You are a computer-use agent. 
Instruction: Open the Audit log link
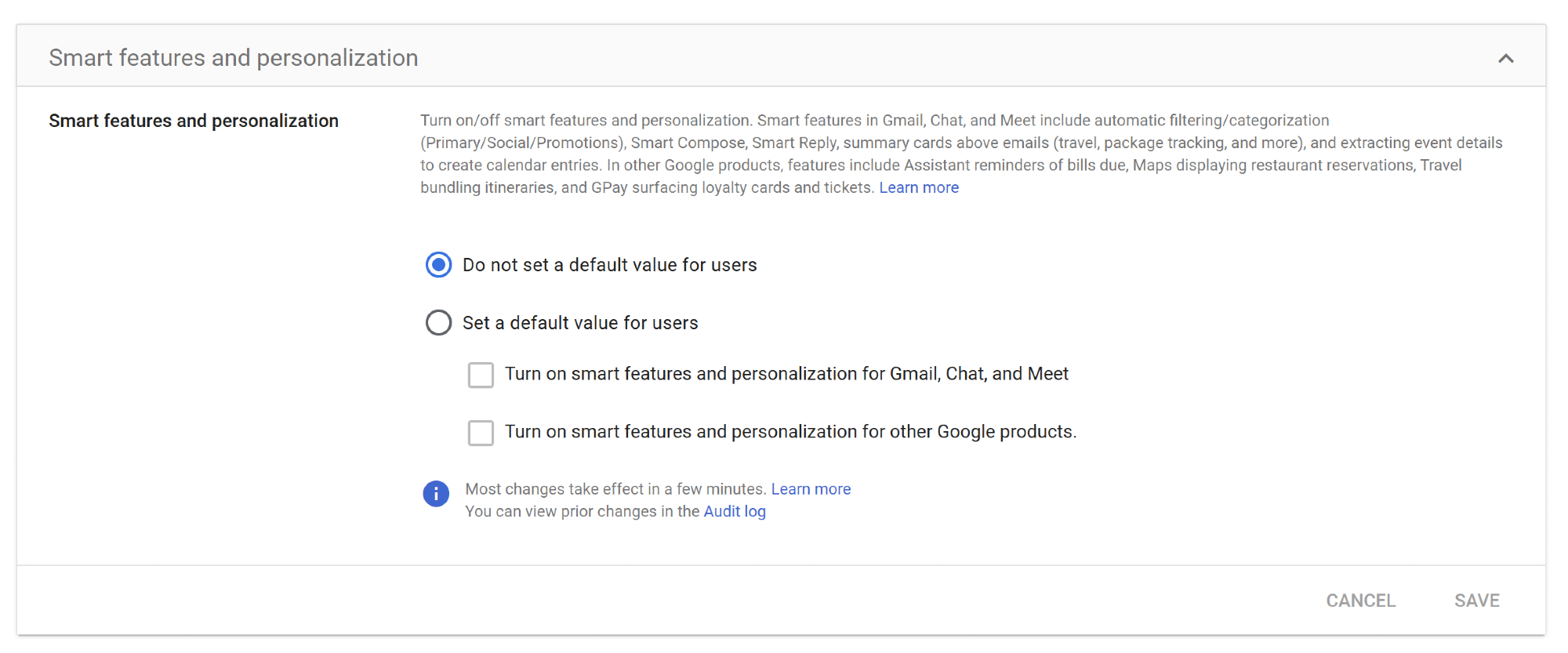pos(734,512)
